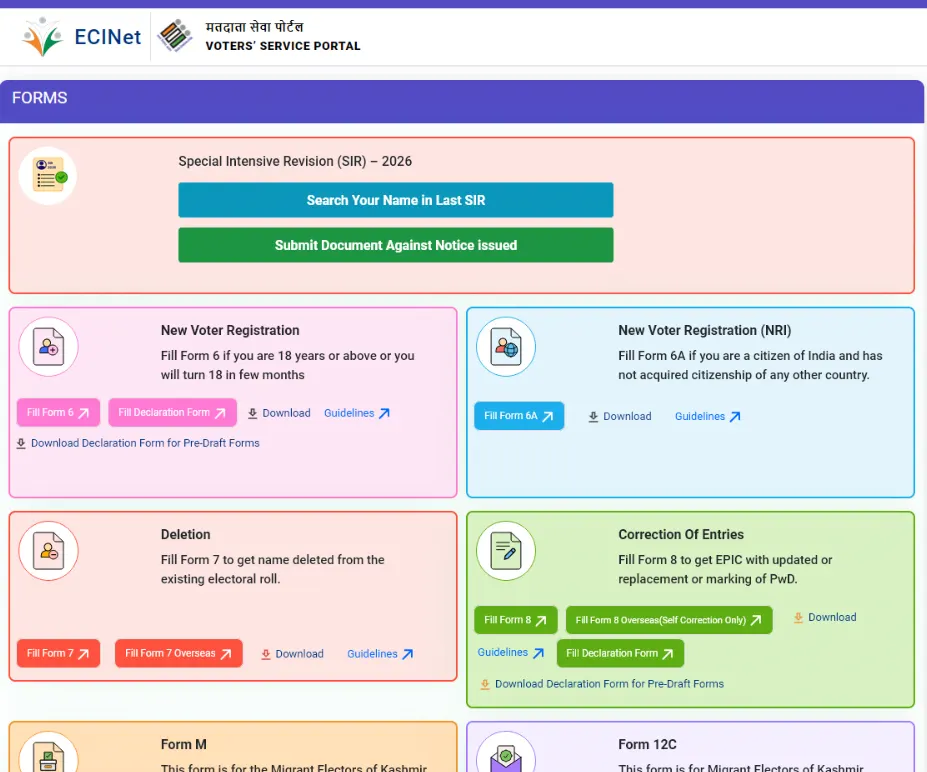Image resolution: width=927 pixels, height=772 pixels.
Task: Click the Correction Of Entries pencil icon
Action: coord(506,550)
